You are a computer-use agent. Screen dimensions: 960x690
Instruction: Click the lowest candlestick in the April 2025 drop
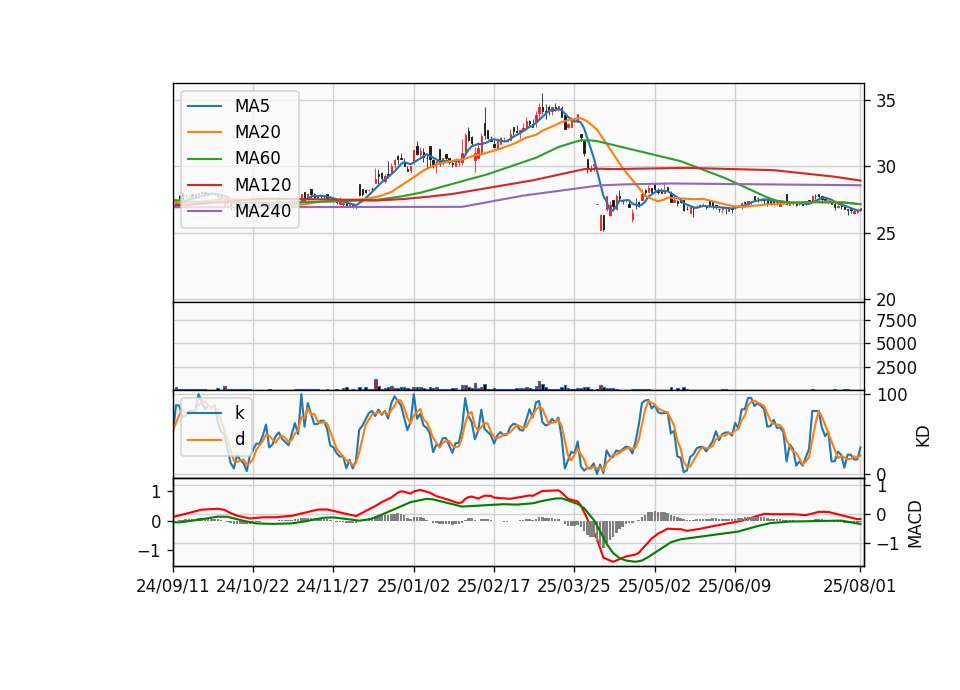coord(602,223)
